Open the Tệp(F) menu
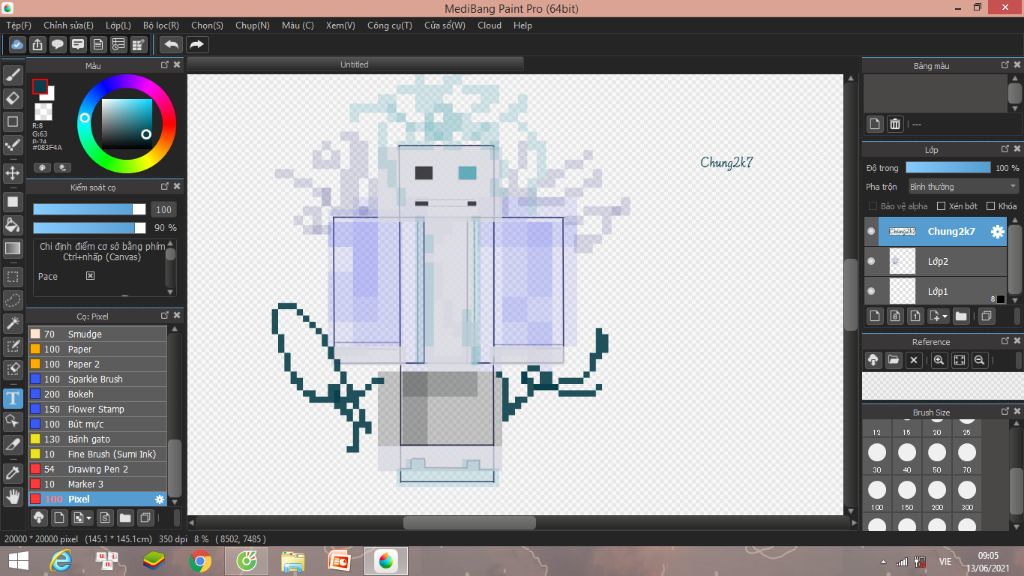1024x576 pixels. [19, 25]
